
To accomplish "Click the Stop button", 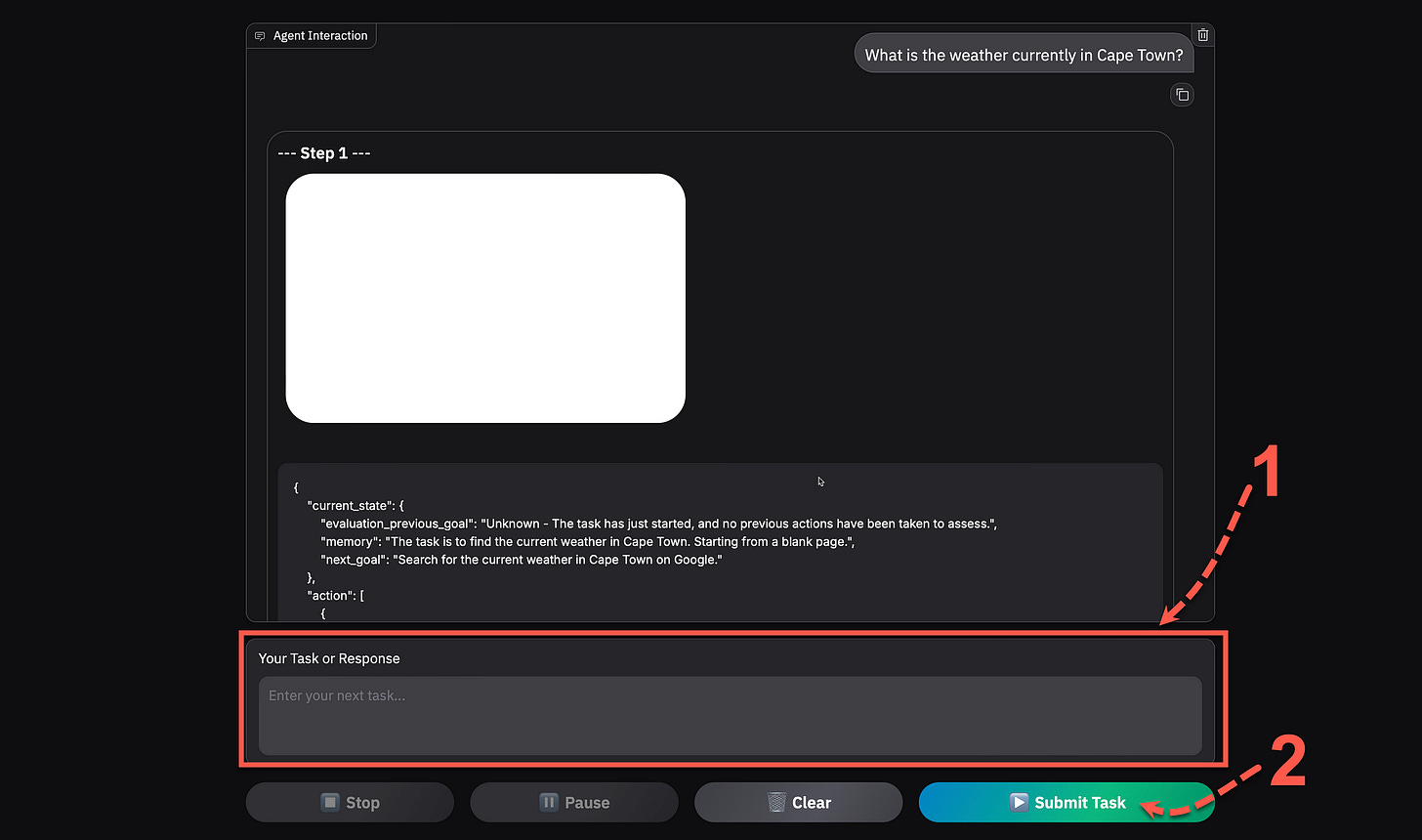I will (350, 802).
